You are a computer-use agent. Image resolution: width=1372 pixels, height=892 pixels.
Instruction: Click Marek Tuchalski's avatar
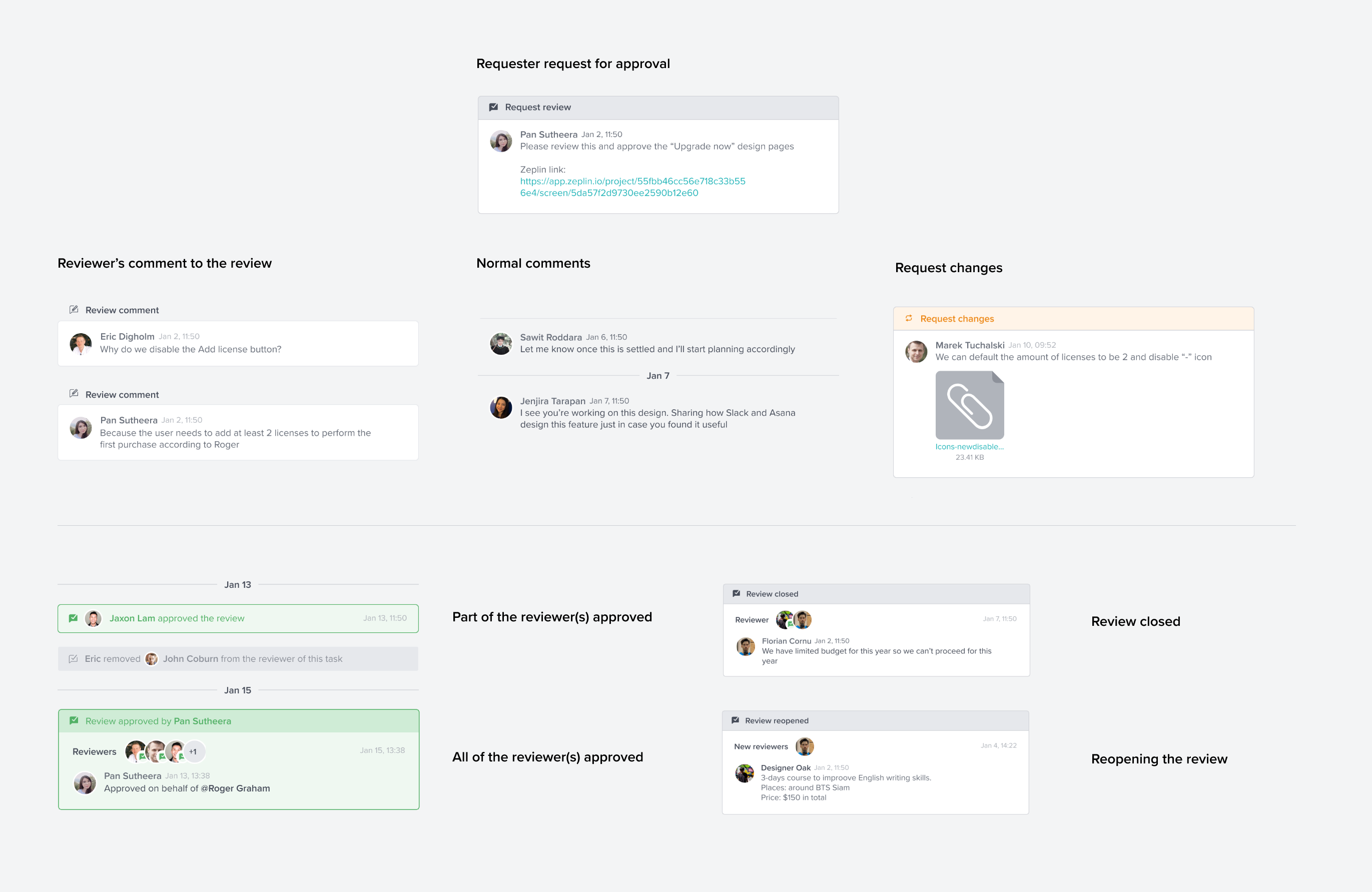(916, 351)
